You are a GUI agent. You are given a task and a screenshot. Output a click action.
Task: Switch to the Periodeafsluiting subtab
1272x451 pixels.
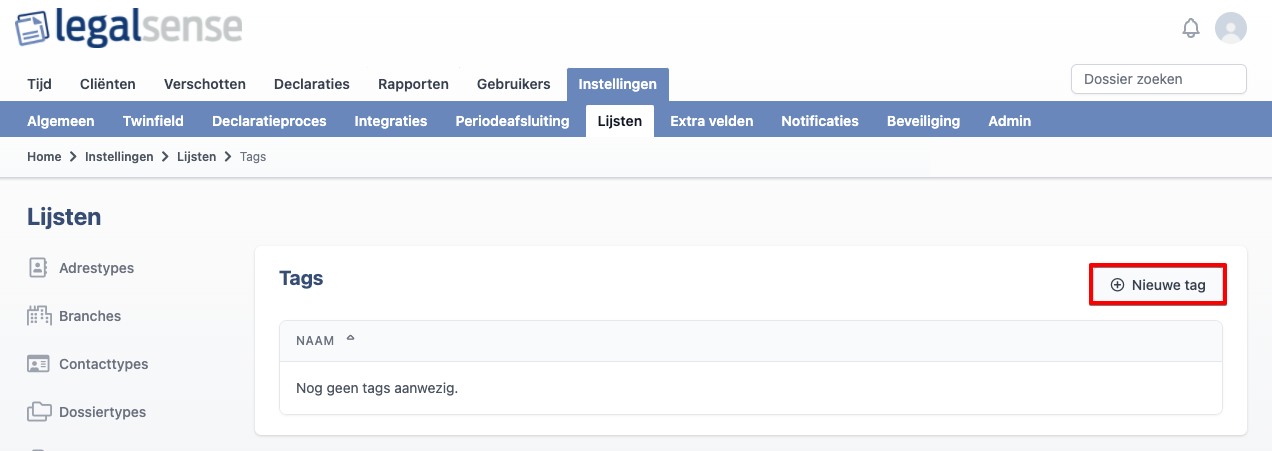(512, 121)
